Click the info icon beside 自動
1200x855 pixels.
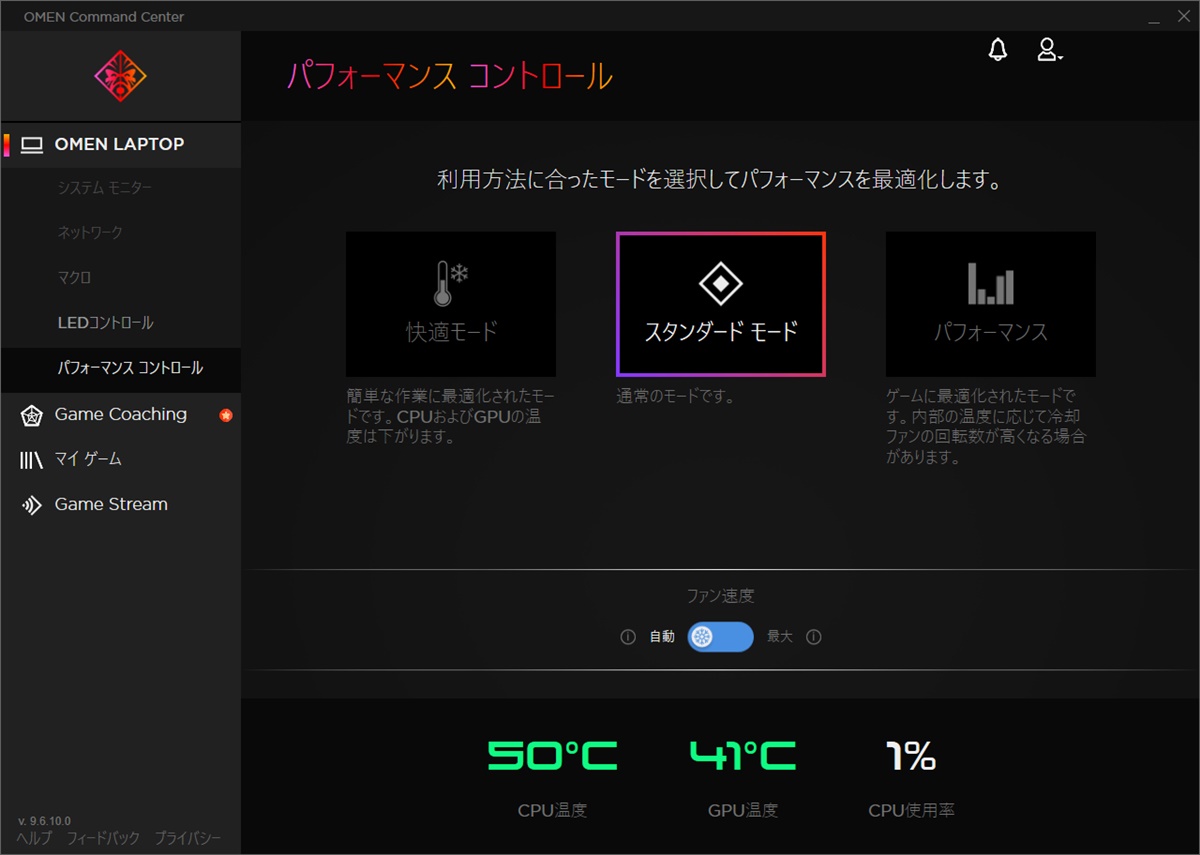tap(628, 637)
